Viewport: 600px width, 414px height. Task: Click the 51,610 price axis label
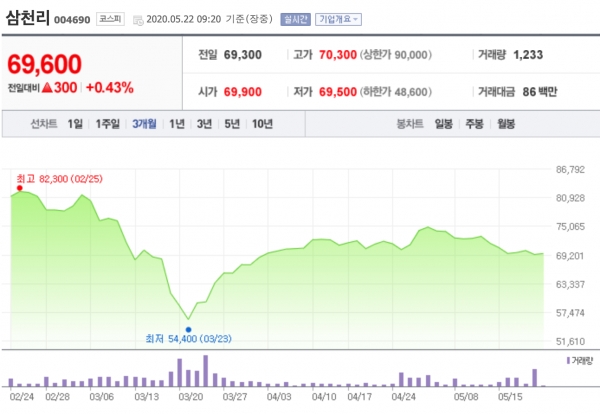570,341
